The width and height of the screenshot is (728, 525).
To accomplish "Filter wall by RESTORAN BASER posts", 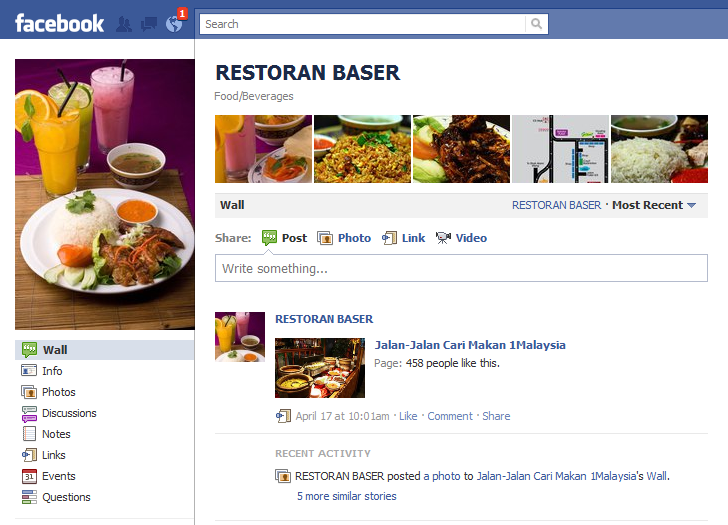I will (x=556, y=205).
